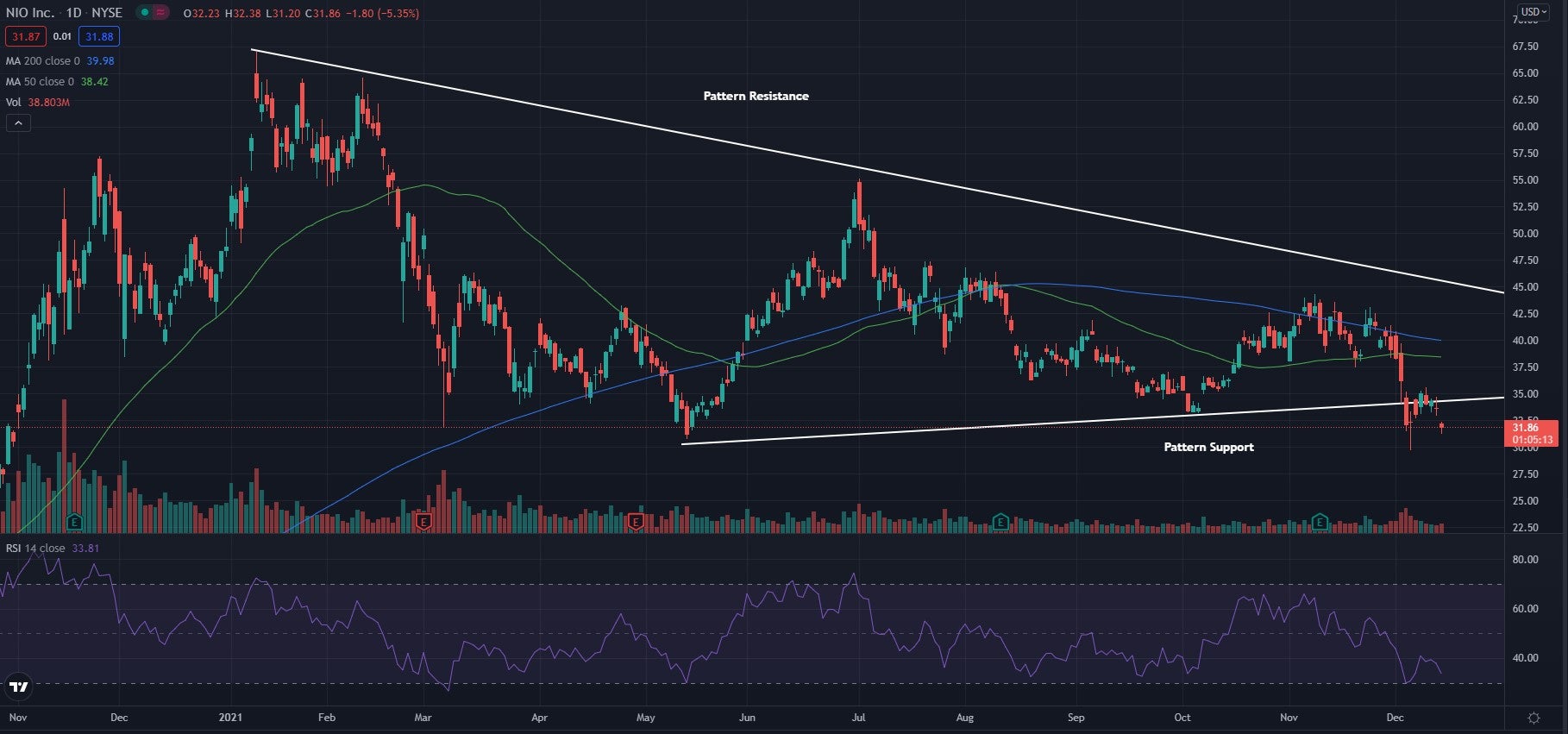Click the 42.50 price scale label

1525,314
